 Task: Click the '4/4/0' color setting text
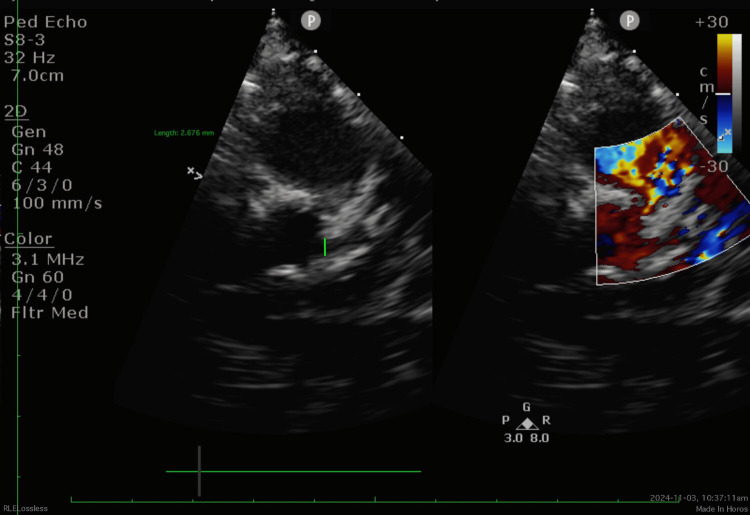tap(42, 295)
